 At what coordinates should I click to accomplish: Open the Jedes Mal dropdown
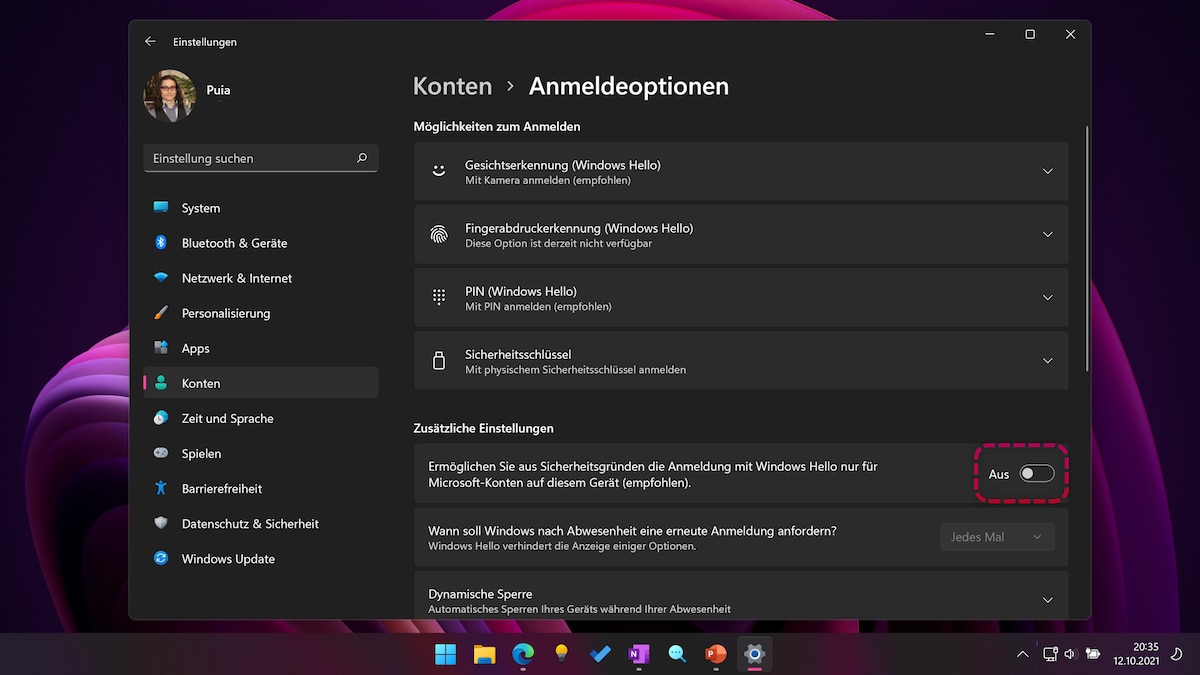pyautogui.click(x=997, y=536)
